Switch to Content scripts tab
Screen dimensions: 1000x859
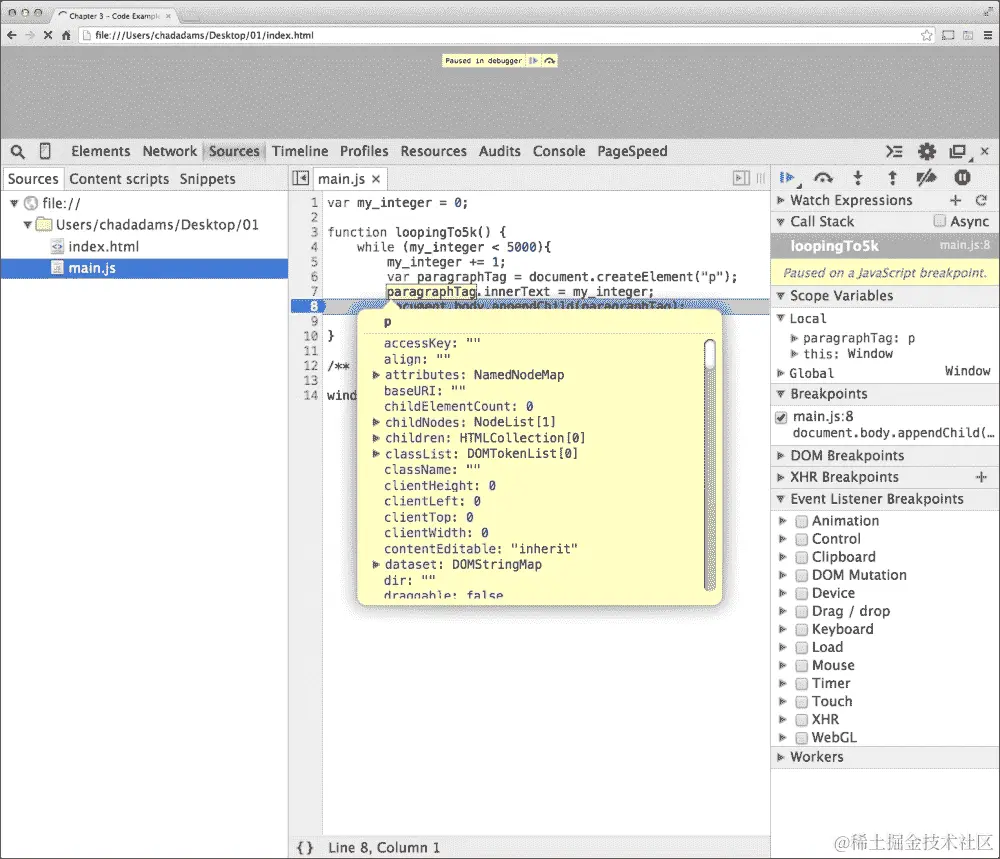pos(119,179)
